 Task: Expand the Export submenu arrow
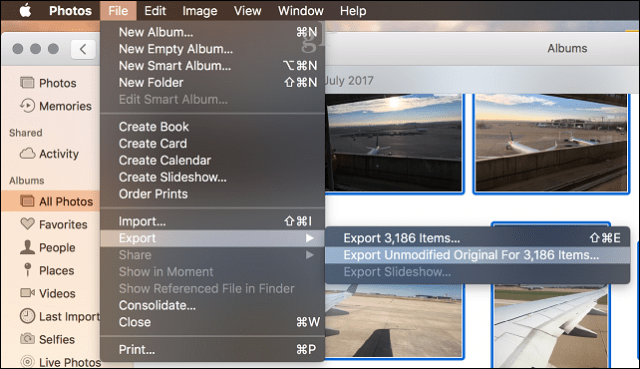pyautogui.click(x=310, y=238)
